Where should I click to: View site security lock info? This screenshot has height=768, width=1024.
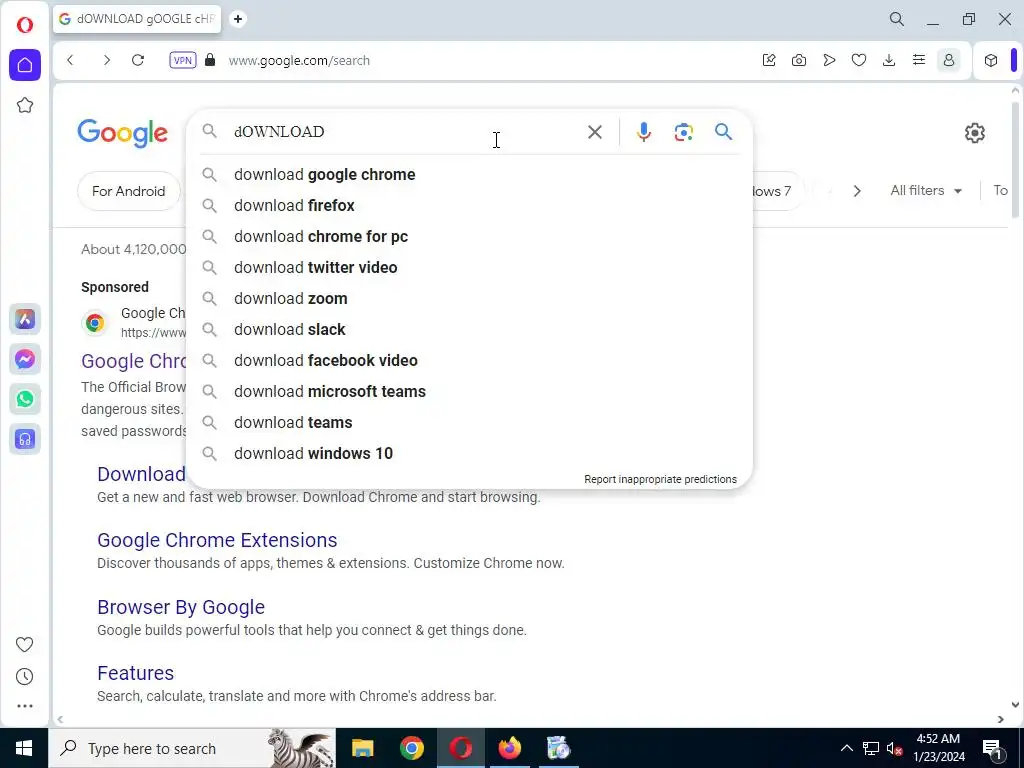(x=210, y=60)
